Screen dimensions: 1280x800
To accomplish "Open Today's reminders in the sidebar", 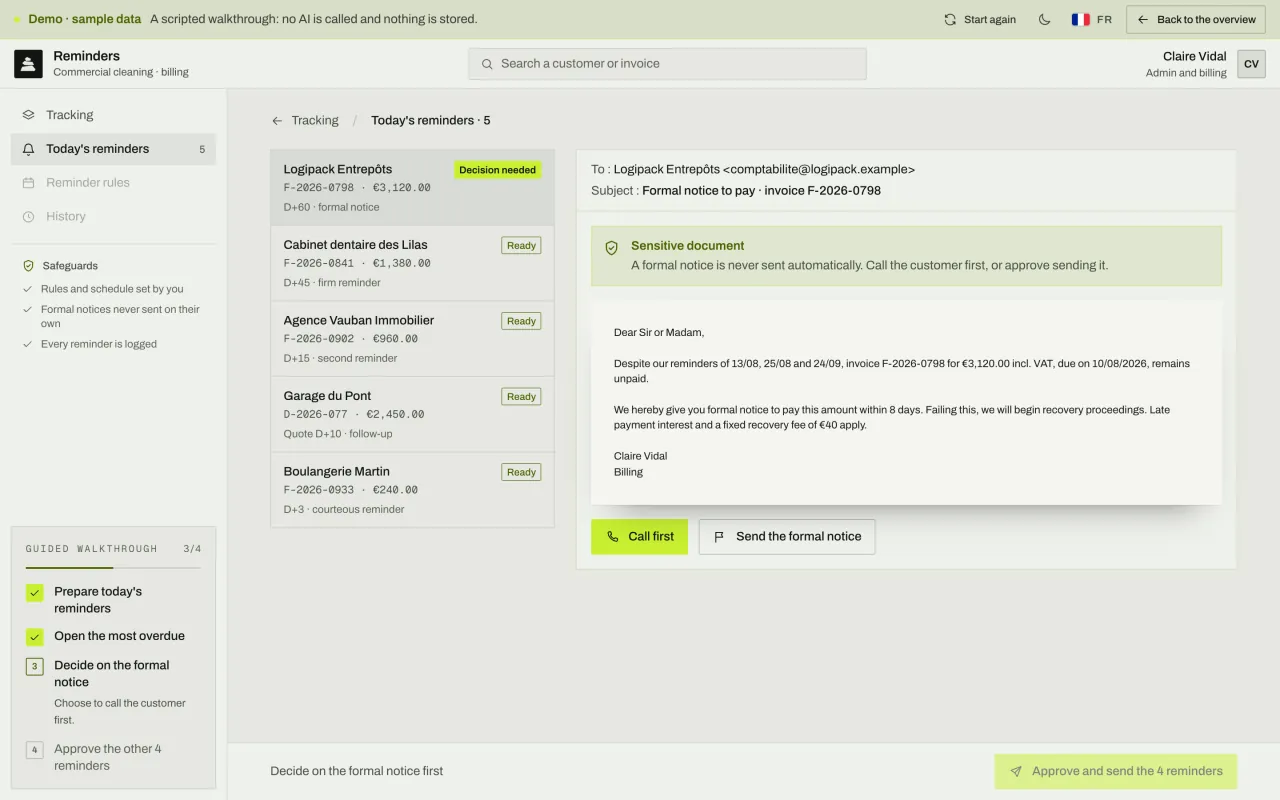I will pos(113,149).
